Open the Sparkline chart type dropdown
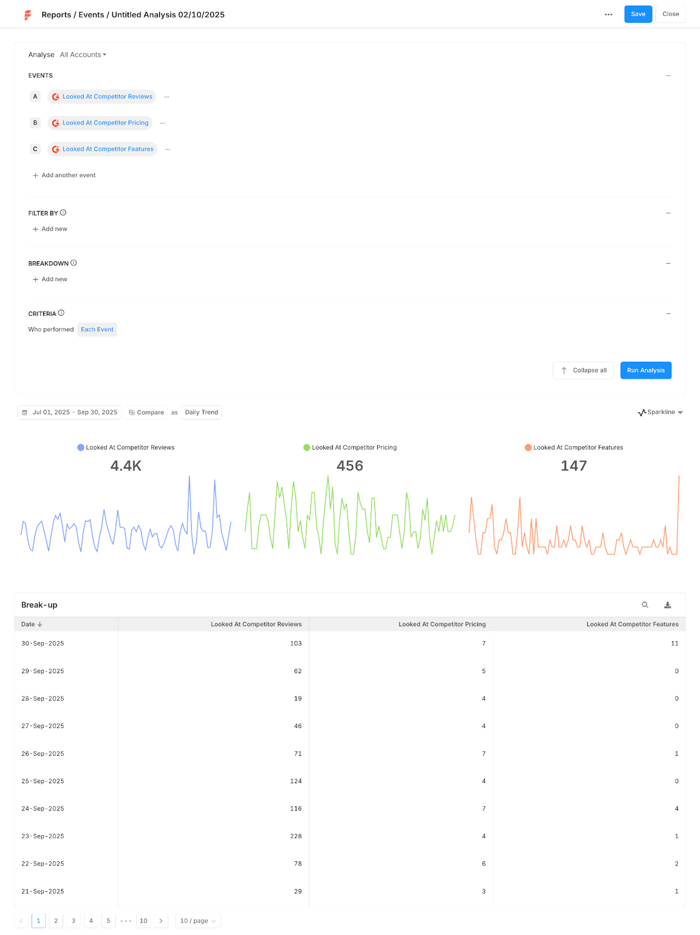The width and height of the screenshot is (700, 935). pyautogui.click(x=661, y=412)
